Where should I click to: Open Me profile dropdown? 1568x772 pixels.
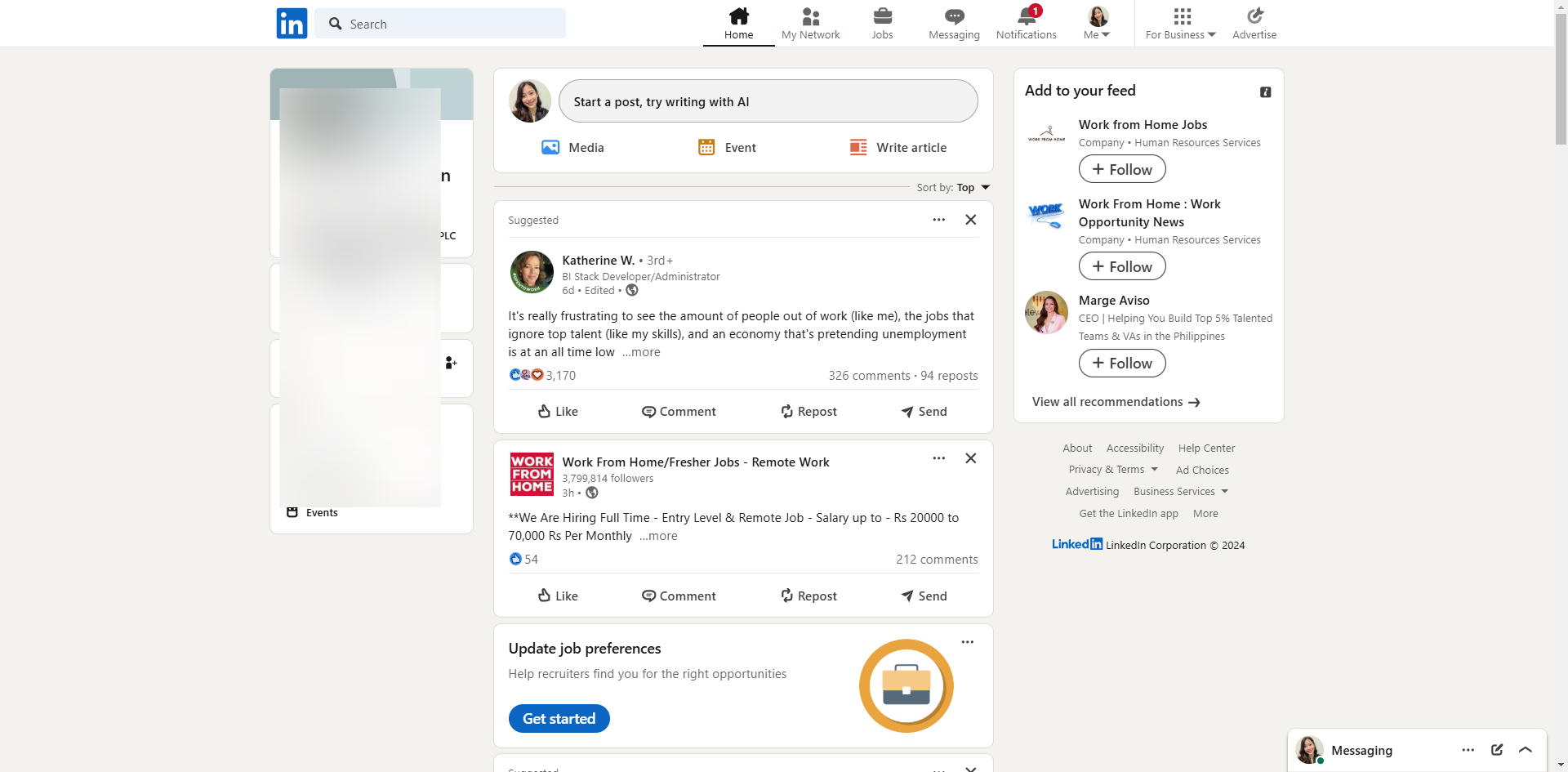click(x=1097, y=24)
